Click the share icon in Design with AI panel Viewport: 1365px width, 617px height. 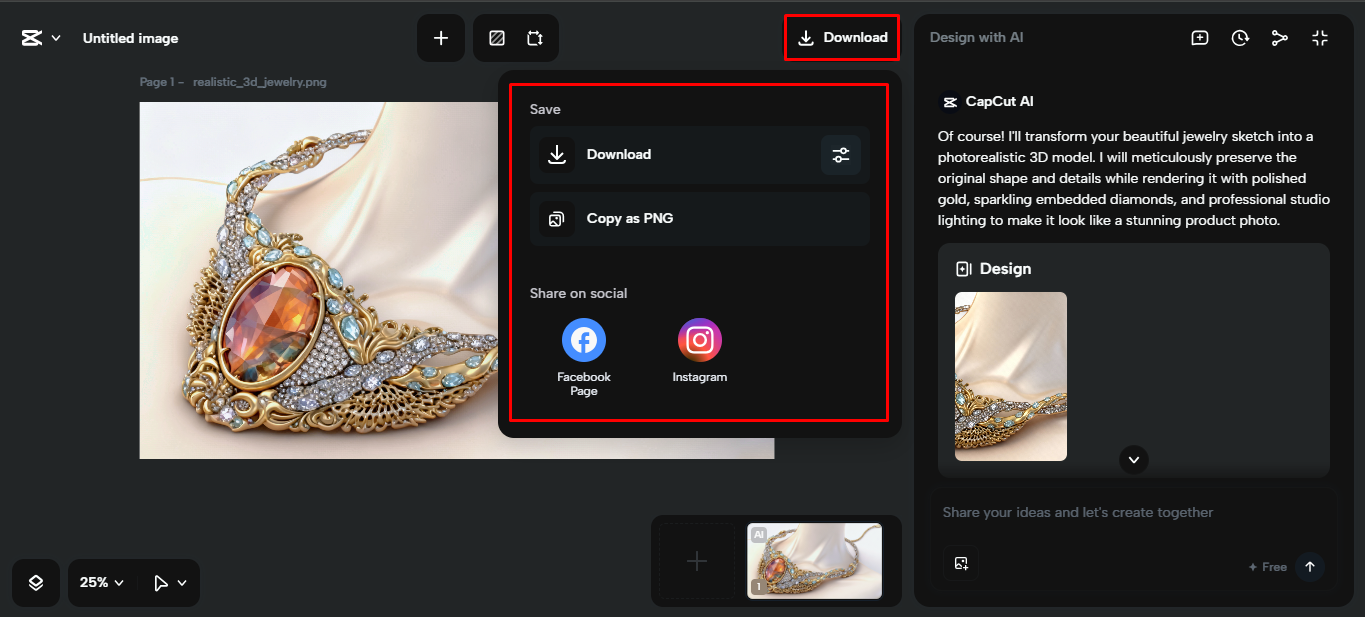1280,37
